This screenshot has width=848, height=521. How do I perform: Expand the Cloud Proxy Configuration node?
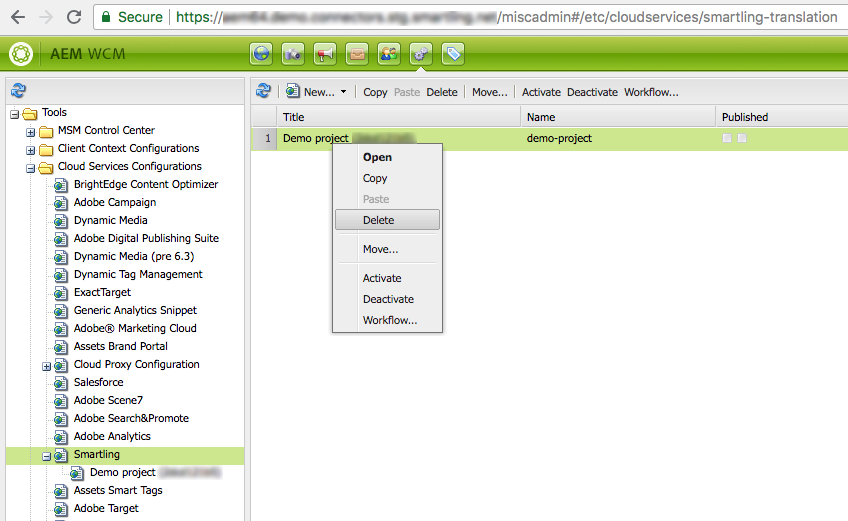coord(47,366)
